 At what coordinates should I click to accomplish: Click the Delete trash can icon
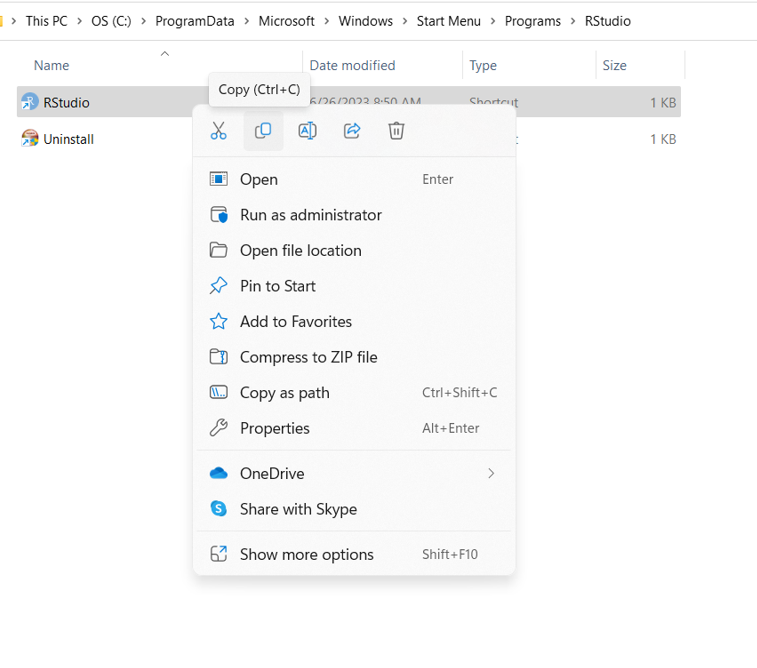396,131
